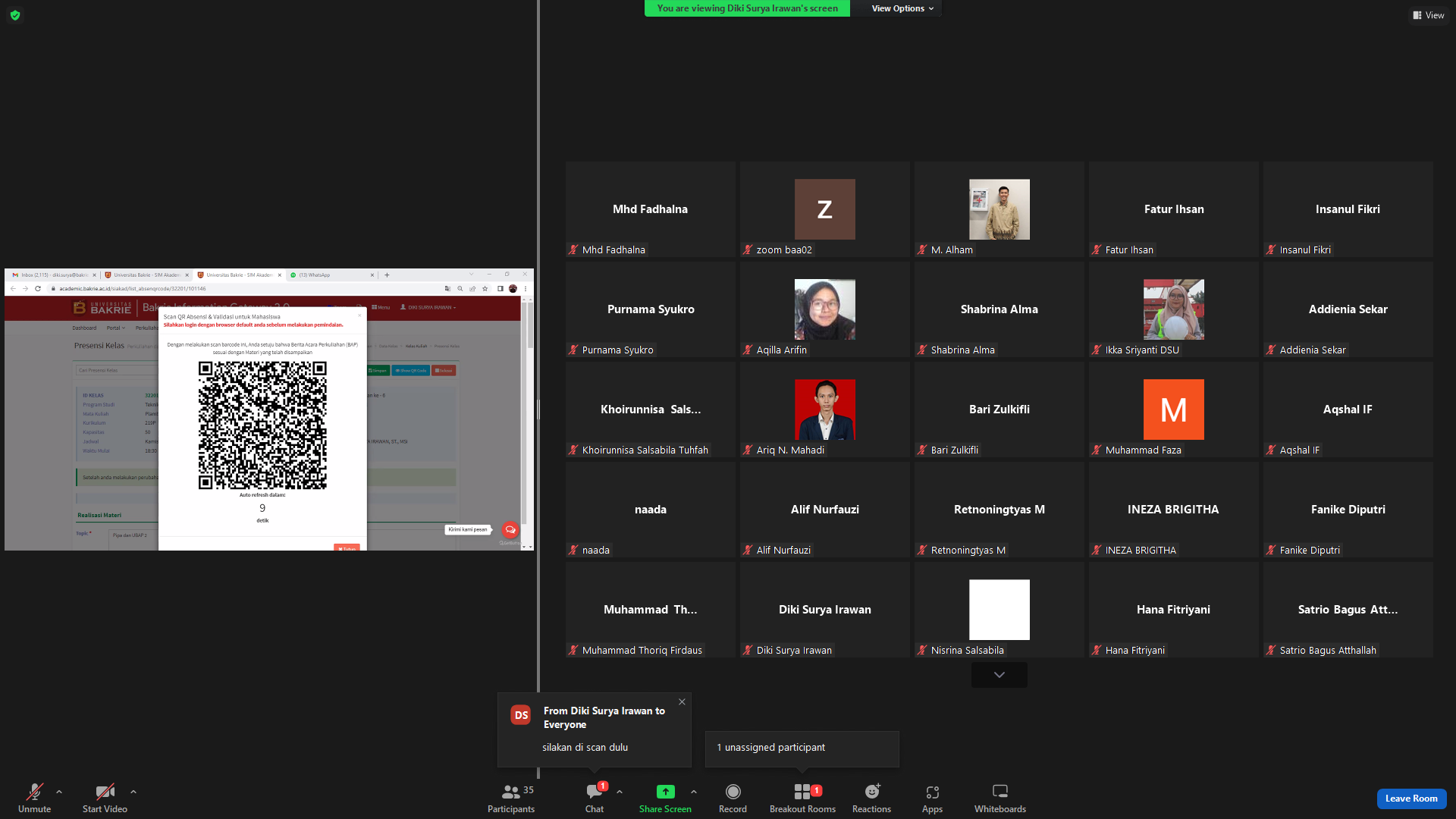Unmute the microphone in Zoom toolbar
Image resolution: width=1456 pixels, height=819 pixels.
click(34, 798)
